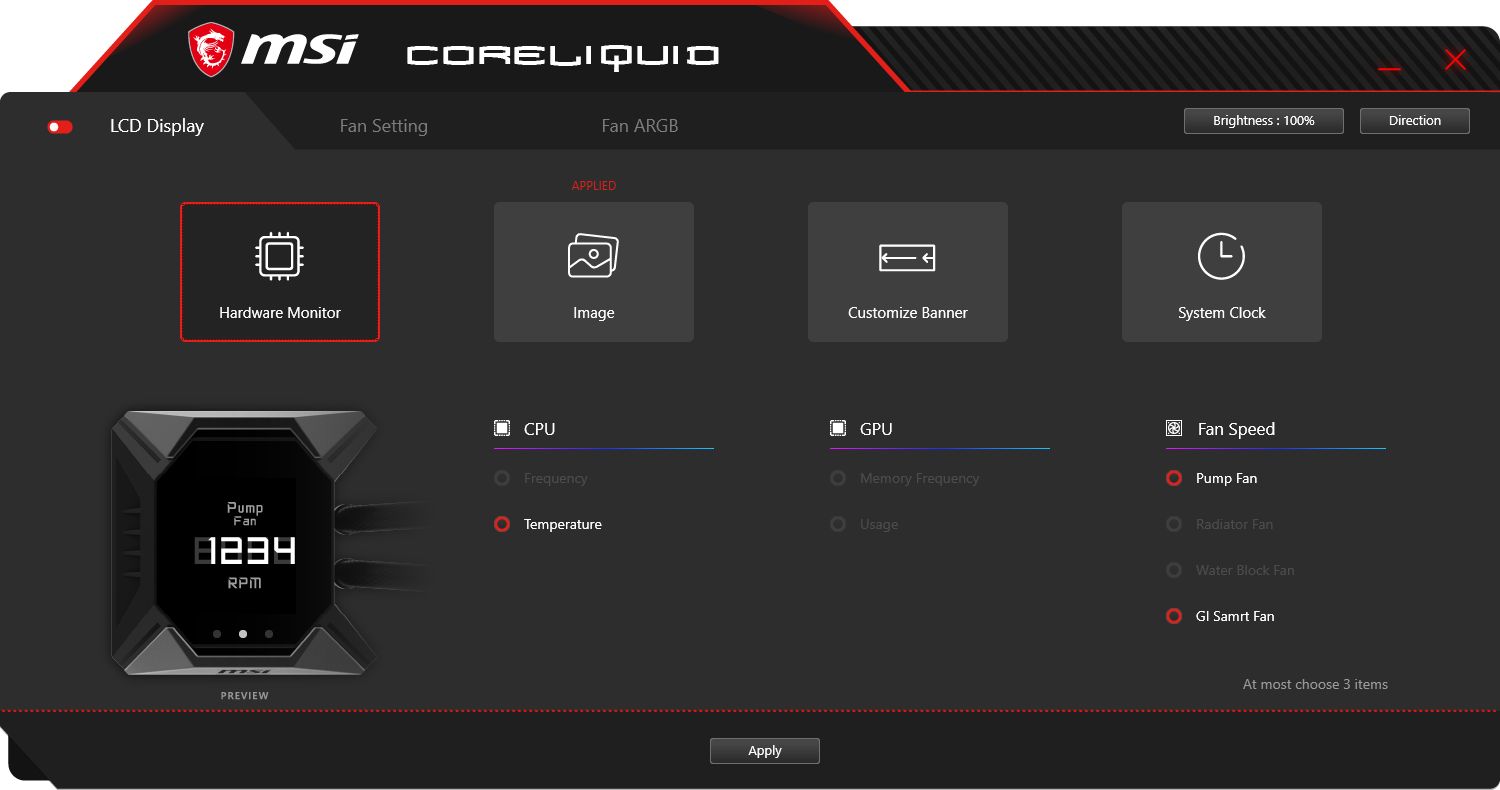
Task: Select the middle preview page dot
Action: point(243,634)
